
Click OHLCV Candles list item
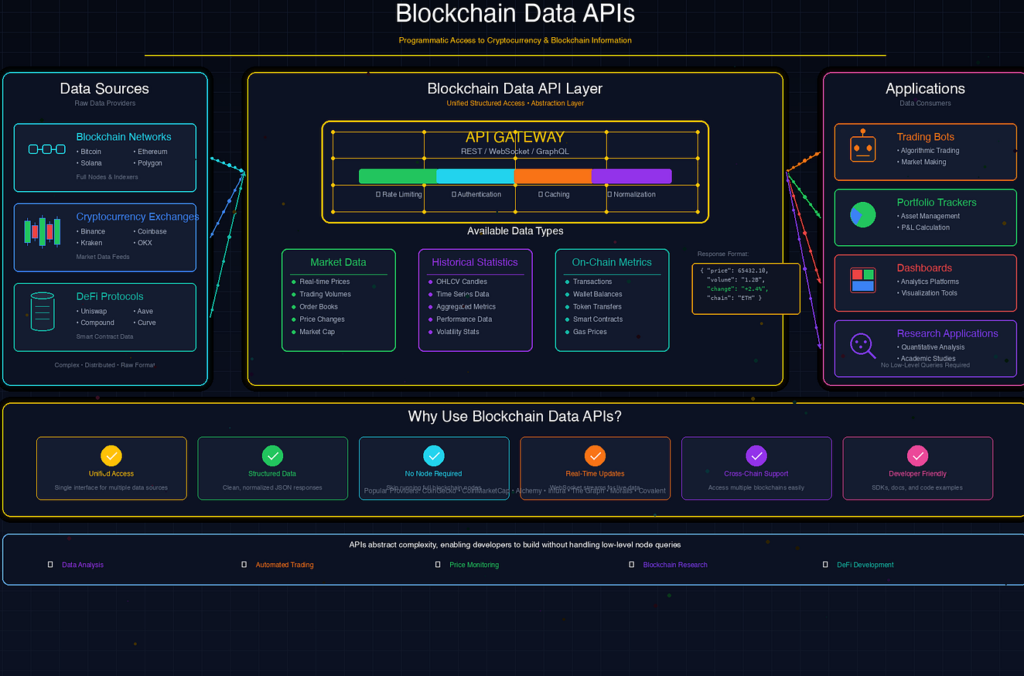click(462, 282)
